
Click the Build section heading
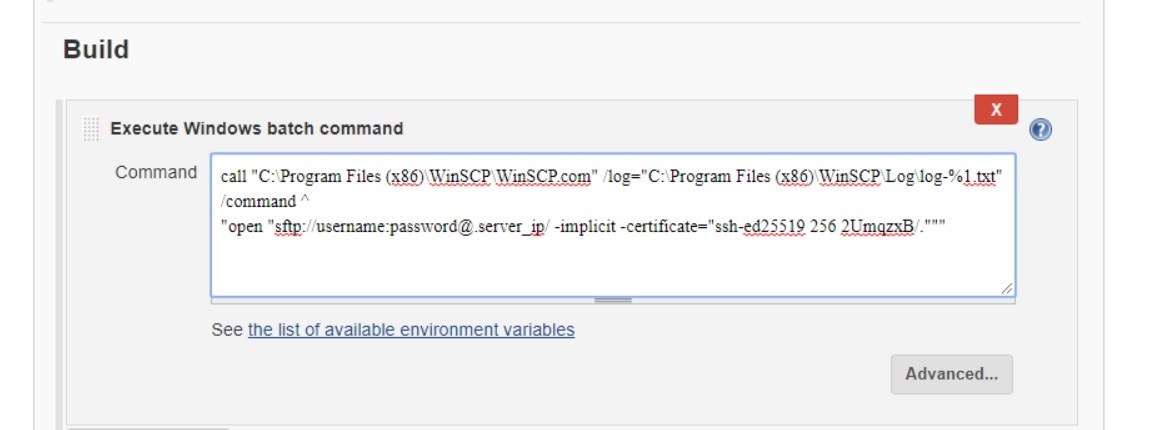pyautogui.click(x=96, y=49)
